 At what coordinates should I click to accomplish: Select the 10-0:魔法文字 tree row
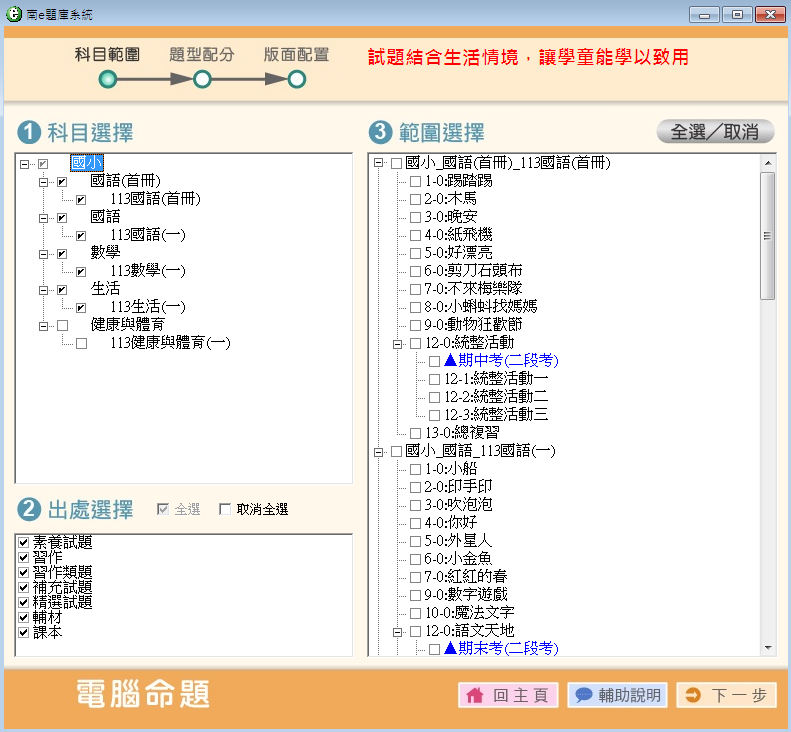[469, 613]
